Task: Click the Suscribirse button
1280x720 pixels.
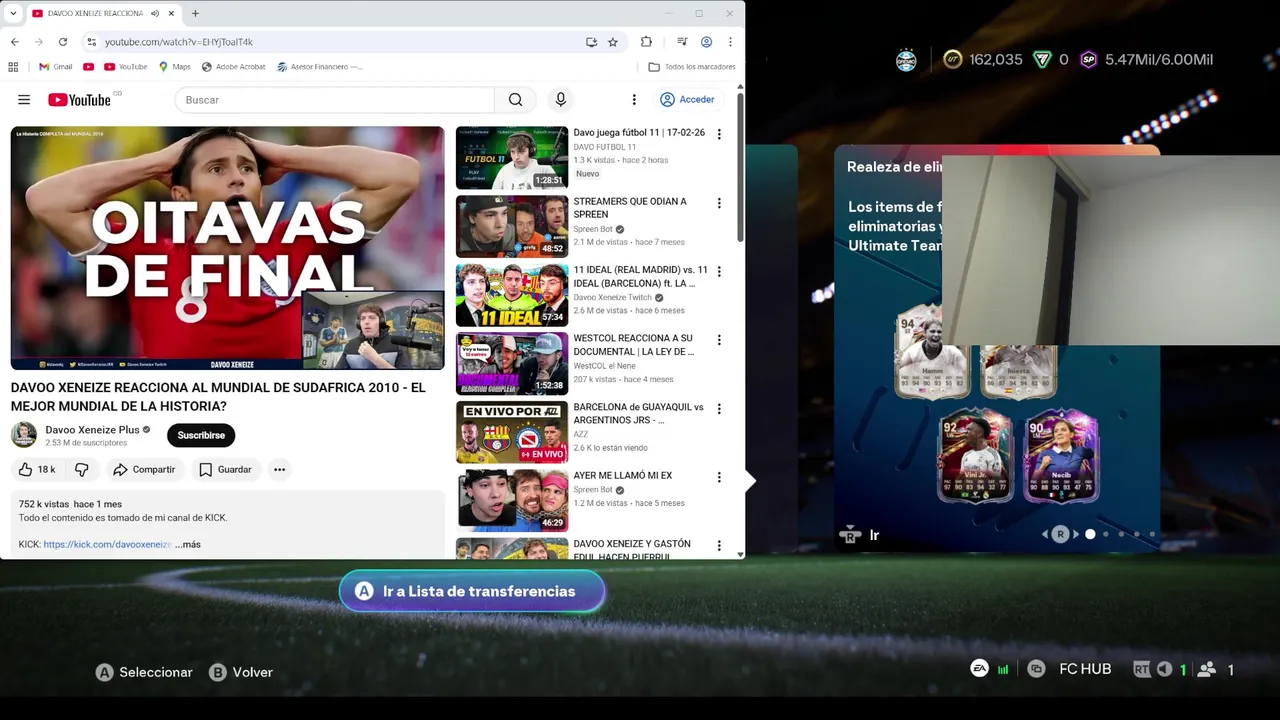Action: [x=201, y=435]
